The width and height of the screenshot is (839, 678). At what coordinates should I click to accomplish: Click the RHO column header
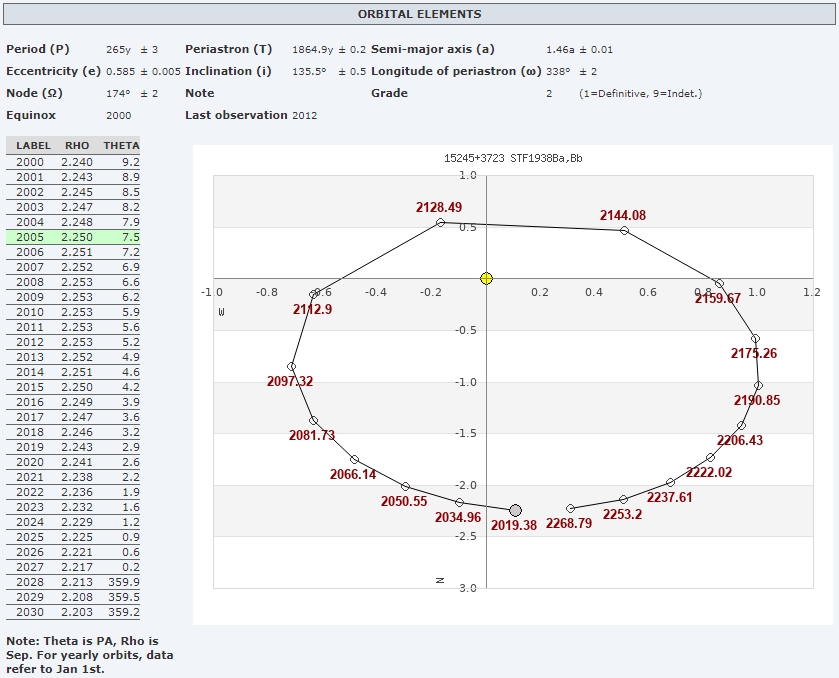77,146
